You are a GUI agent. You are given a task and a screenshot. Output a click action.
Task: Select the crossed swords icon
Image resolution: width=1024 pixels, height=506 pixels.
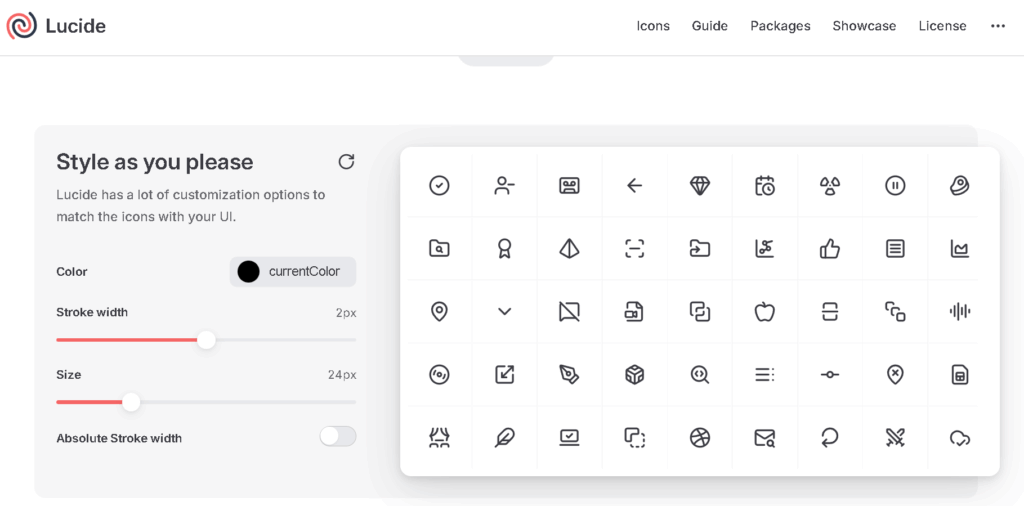coord(895,438)
